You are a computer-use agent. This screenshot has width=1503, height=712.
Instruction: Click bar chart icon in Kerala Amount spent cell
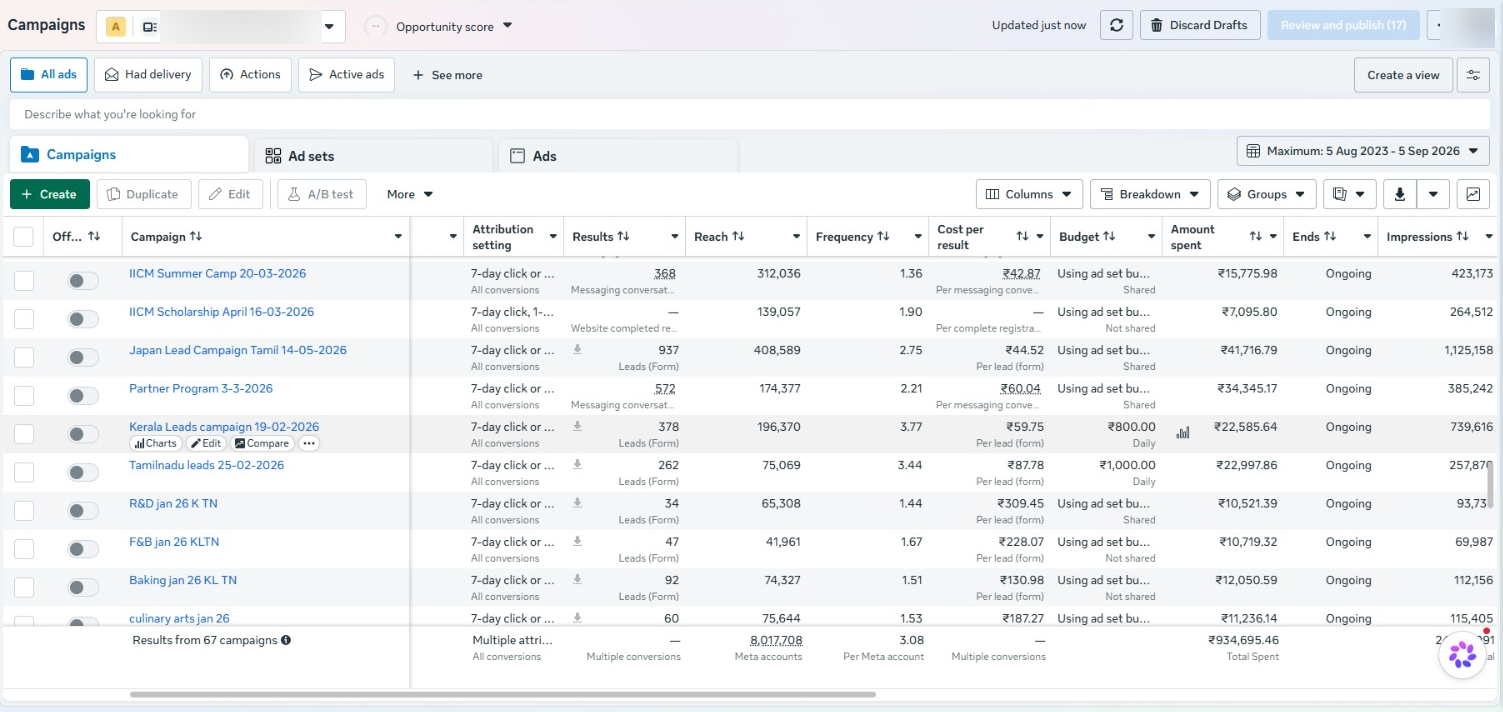point(1183,433)
